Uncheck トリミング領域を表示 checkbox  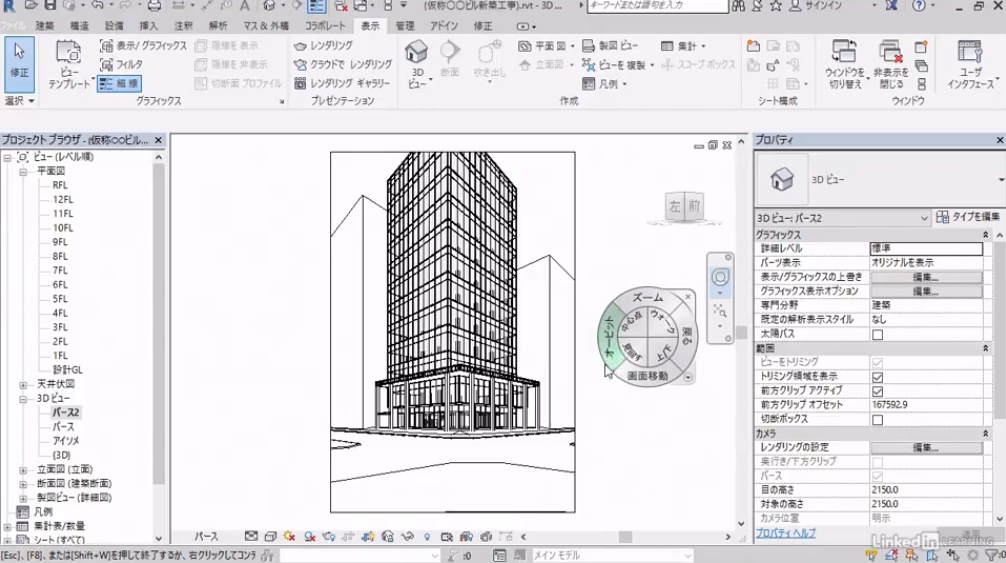(x=877, y=377)
